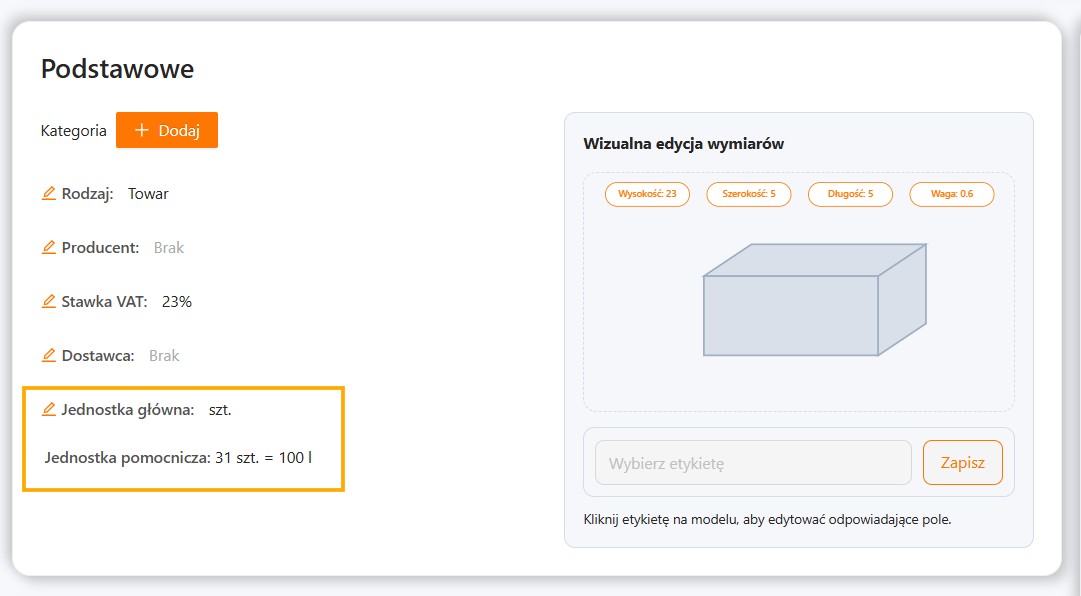Click the 23% VAT rate value
Viewport: 1081px width, 596px height.
177,302
